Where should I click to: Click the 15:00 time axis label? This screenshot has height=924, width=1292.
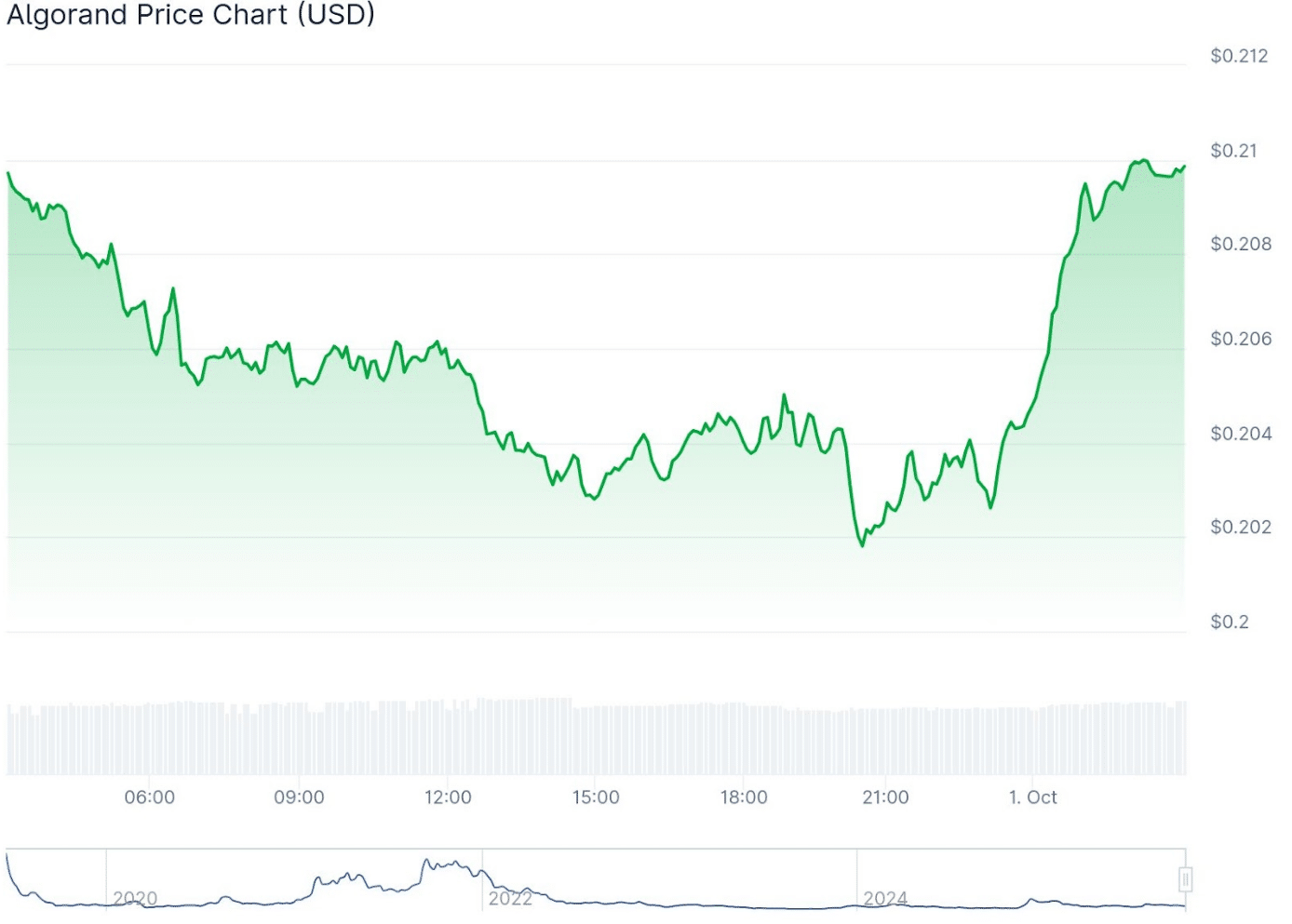pyautogui.click(x=596, y=797)
